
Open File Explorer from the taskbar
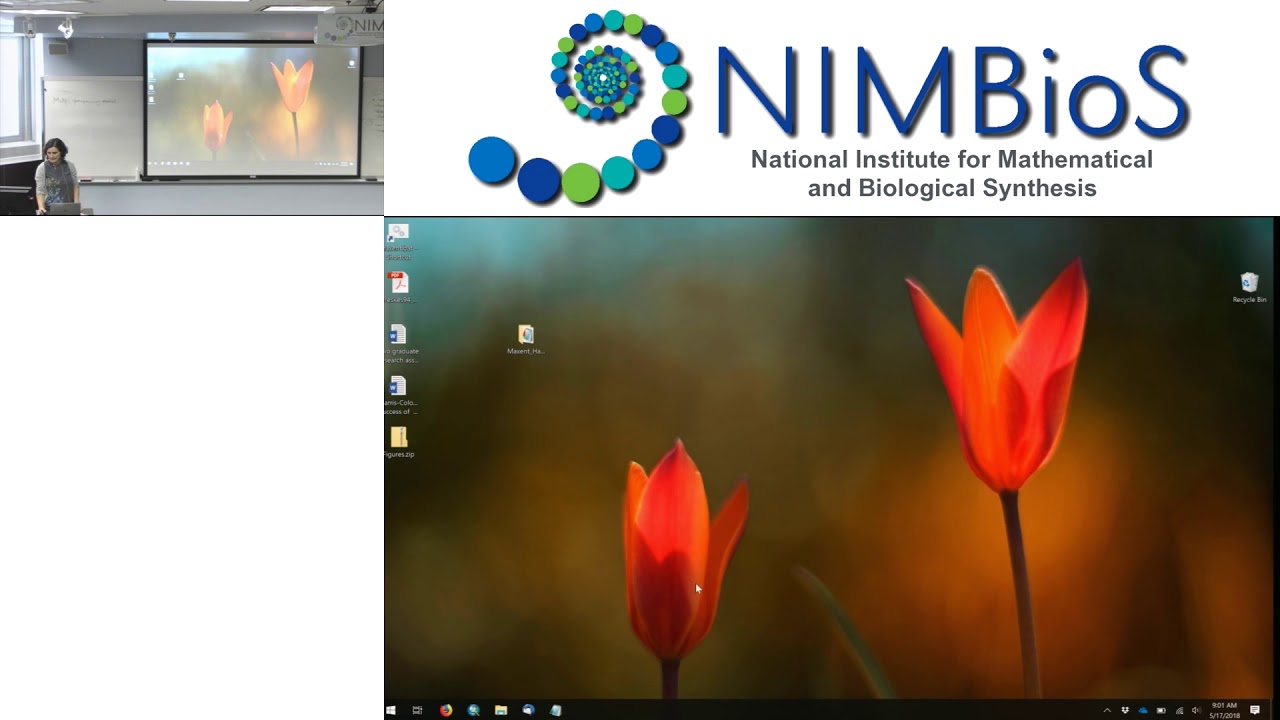click(x=501, y=710)
